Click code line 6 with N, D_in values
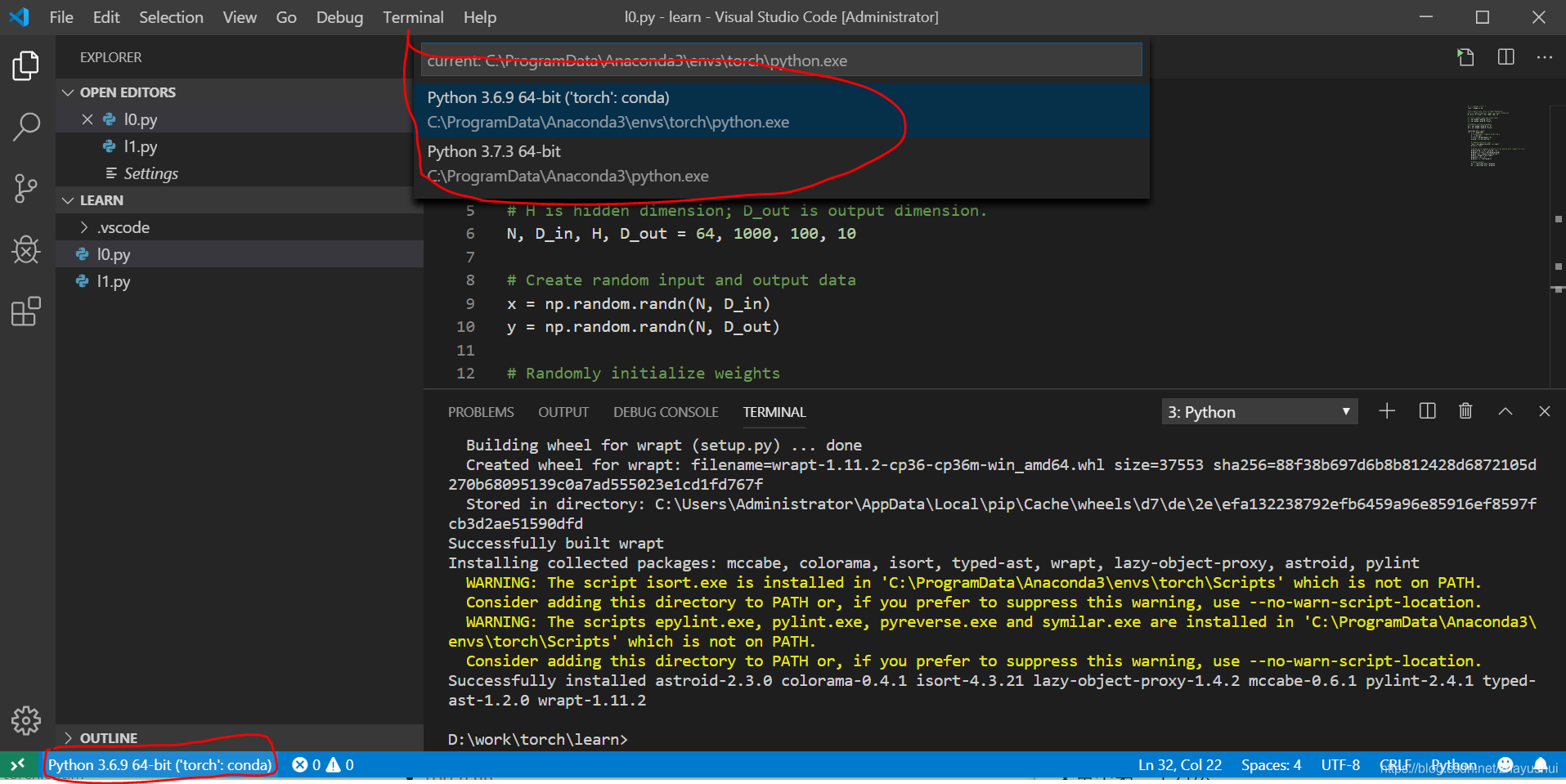The height and width of the screenshot is (784, 1566). point(681,234)
